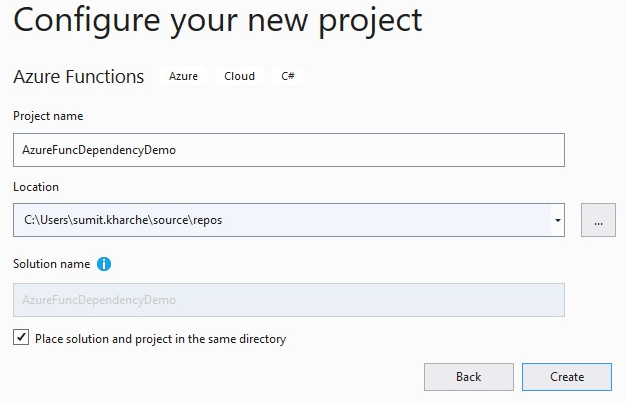
Task: Click the C# language tag
Action: tap(288, 76)
